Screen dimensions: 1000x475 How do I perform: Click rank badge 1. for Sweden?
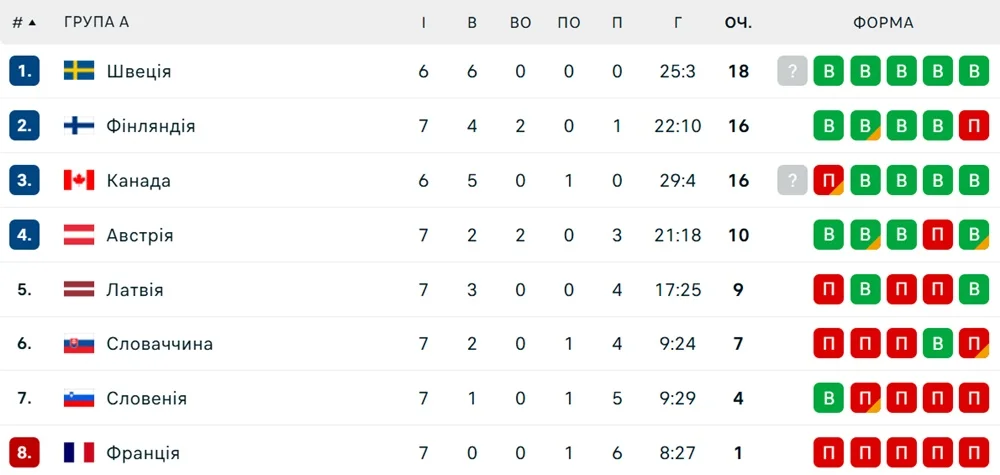click(x=24, y=71)
